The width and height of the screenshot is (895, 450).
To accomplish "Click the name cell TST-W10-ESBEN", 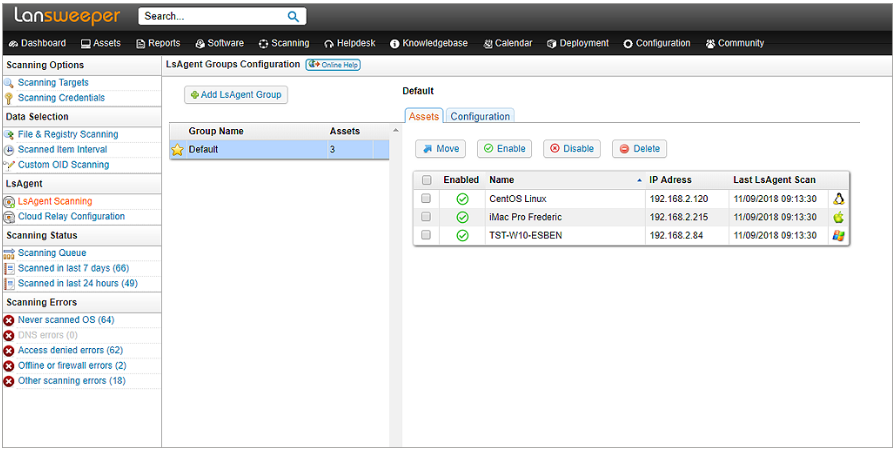I will coord(566,235).
